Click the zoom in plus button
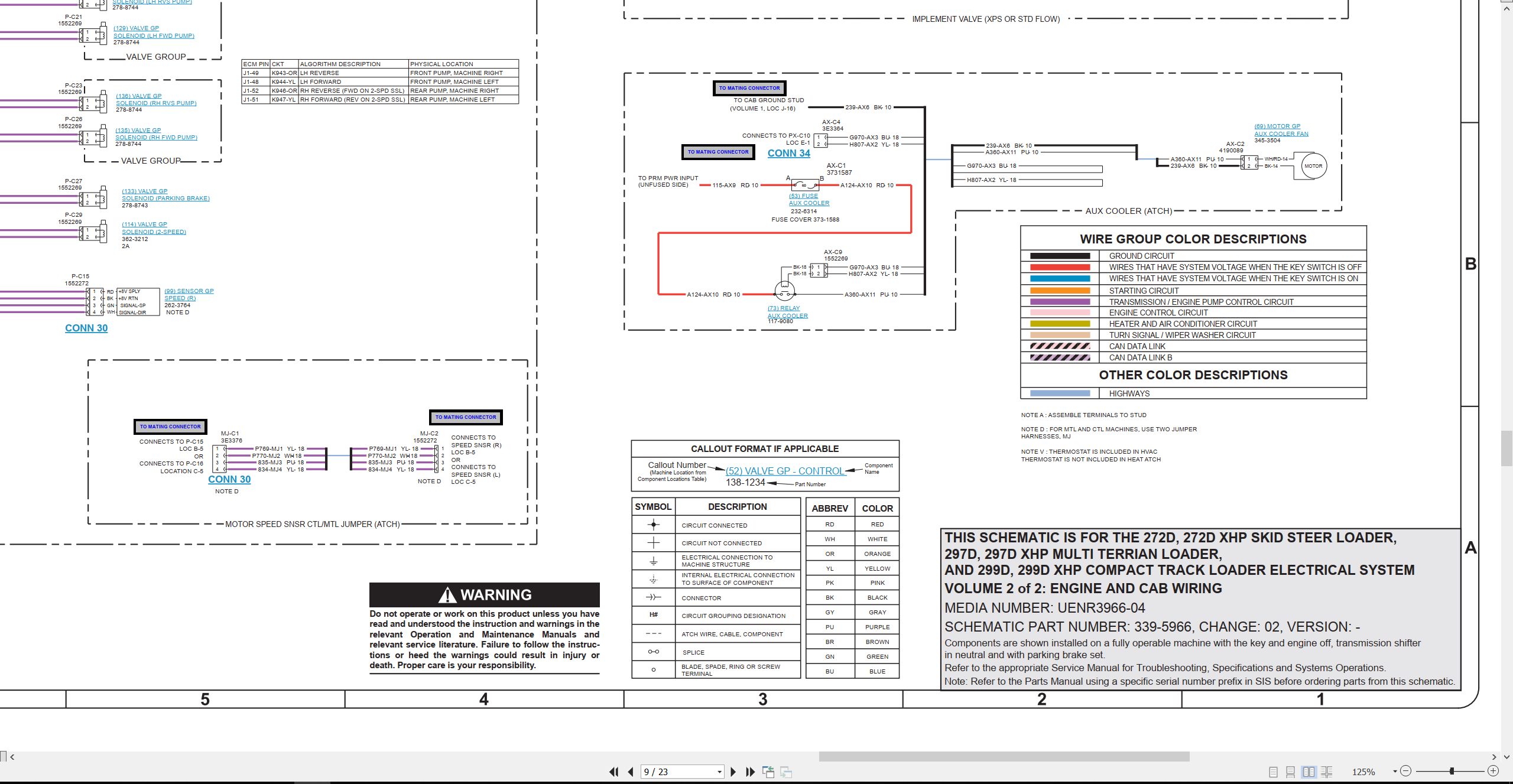This screenshot has width=1513, height=784. click(1493, 771)
